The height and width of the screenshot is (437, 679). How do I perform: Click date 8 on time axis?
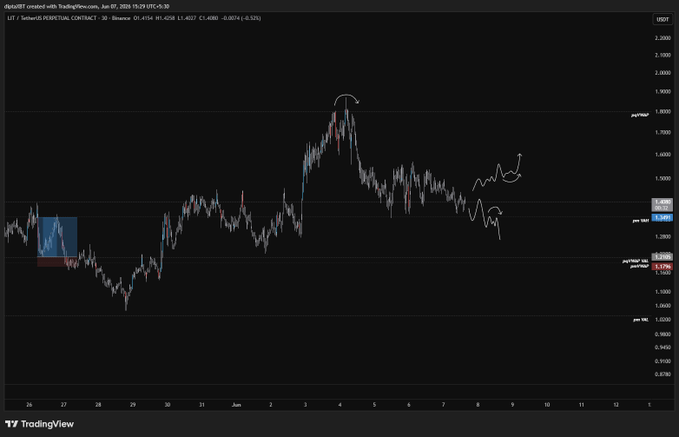478,405
